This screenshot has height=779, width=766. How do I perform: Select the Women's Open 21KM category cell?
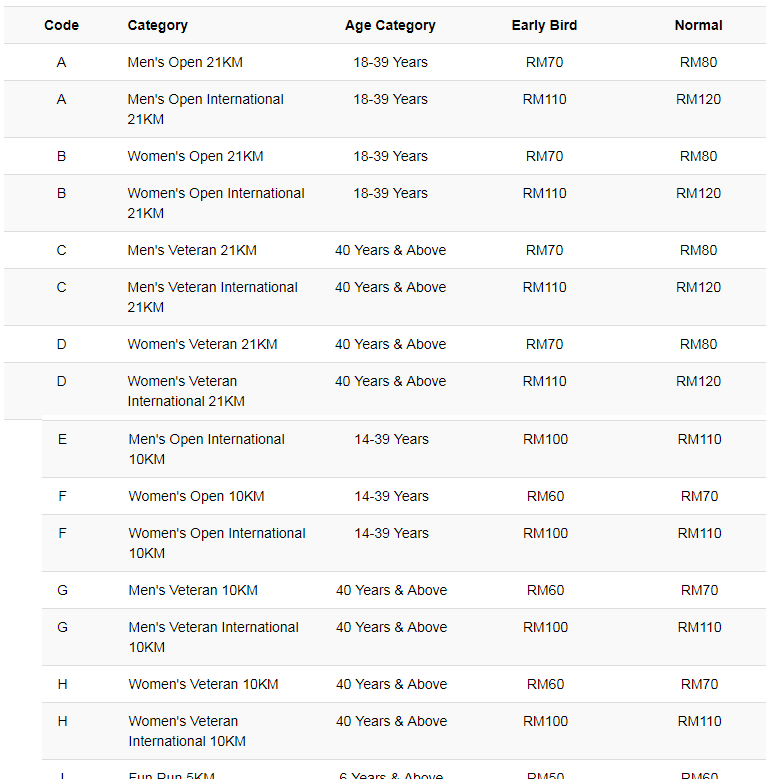point(195,156)
